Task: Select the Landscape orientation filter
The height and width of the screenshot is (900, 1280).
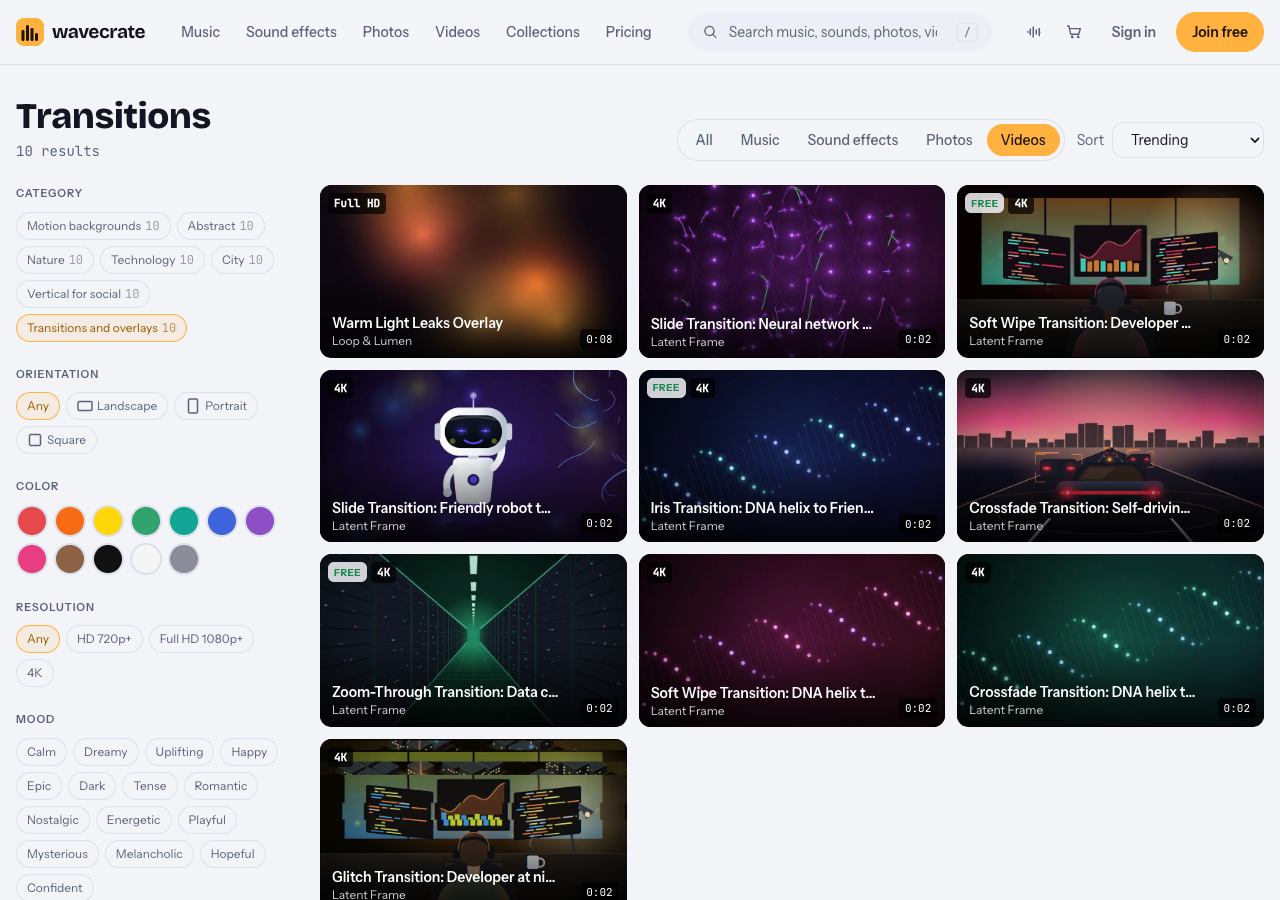Action: tap(118, 406)
